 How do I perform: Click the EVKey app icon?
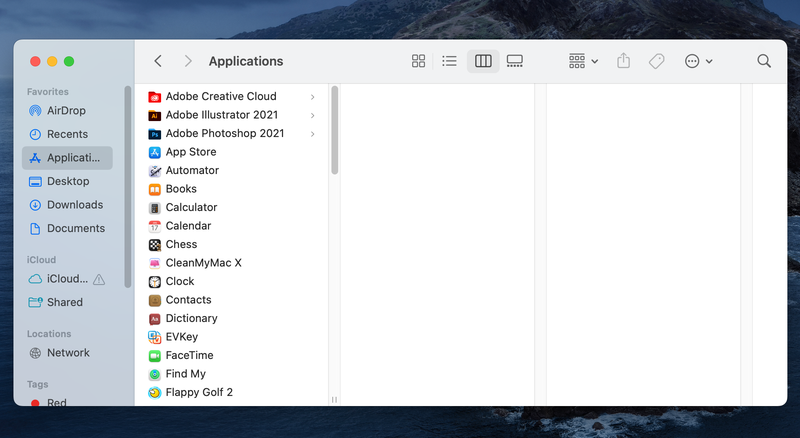[155, 337]
